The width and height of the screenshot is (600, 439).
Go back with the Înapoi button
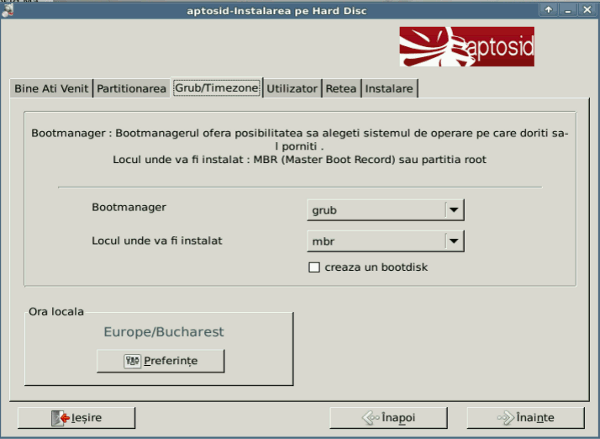pos(388,418)
